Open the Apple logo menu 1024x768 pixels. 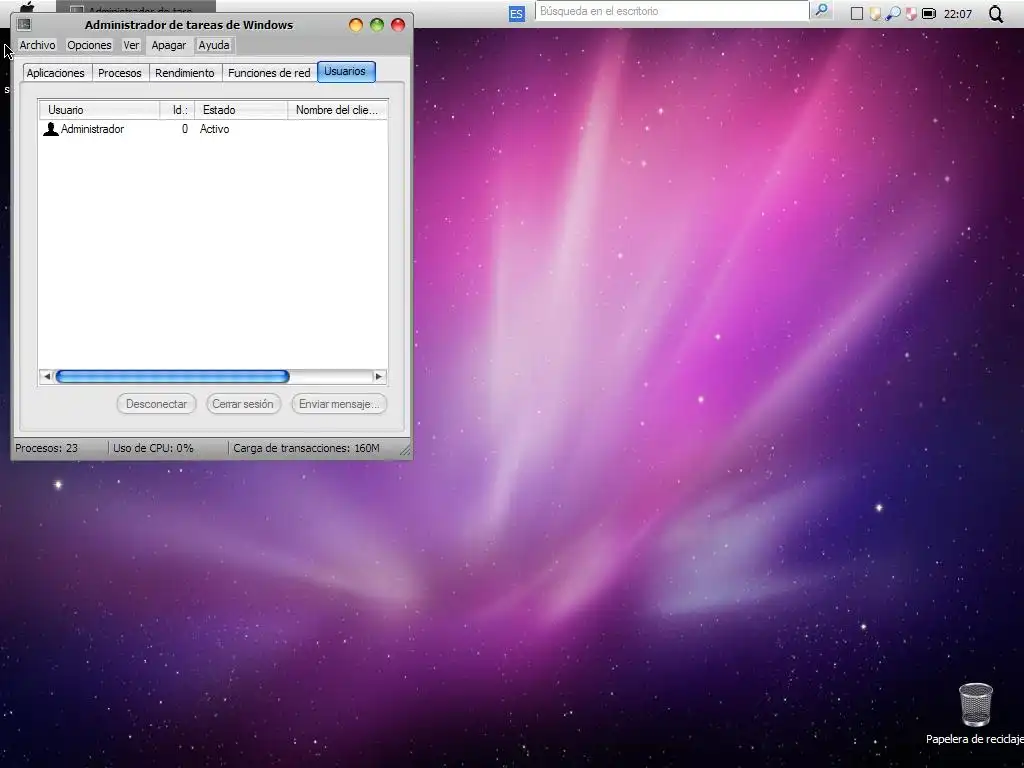tap(26, 7)
